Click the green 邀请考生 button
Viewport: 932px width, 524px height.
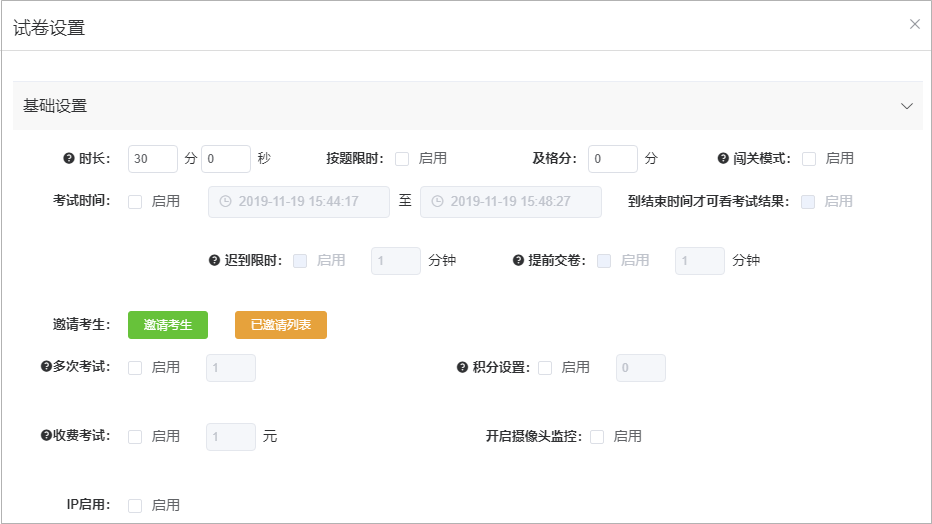coord(168,325)
